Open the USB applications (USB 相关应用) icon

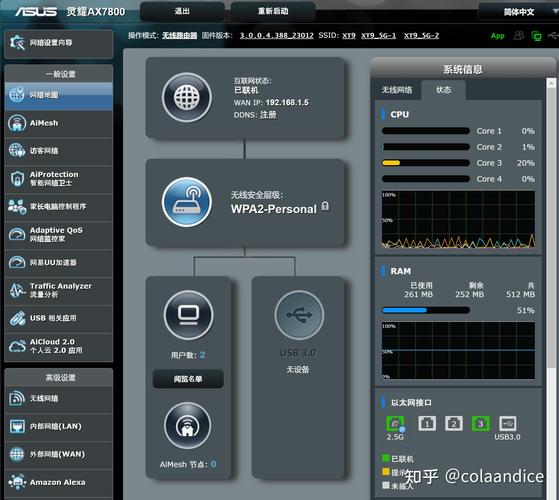[17, 318]
